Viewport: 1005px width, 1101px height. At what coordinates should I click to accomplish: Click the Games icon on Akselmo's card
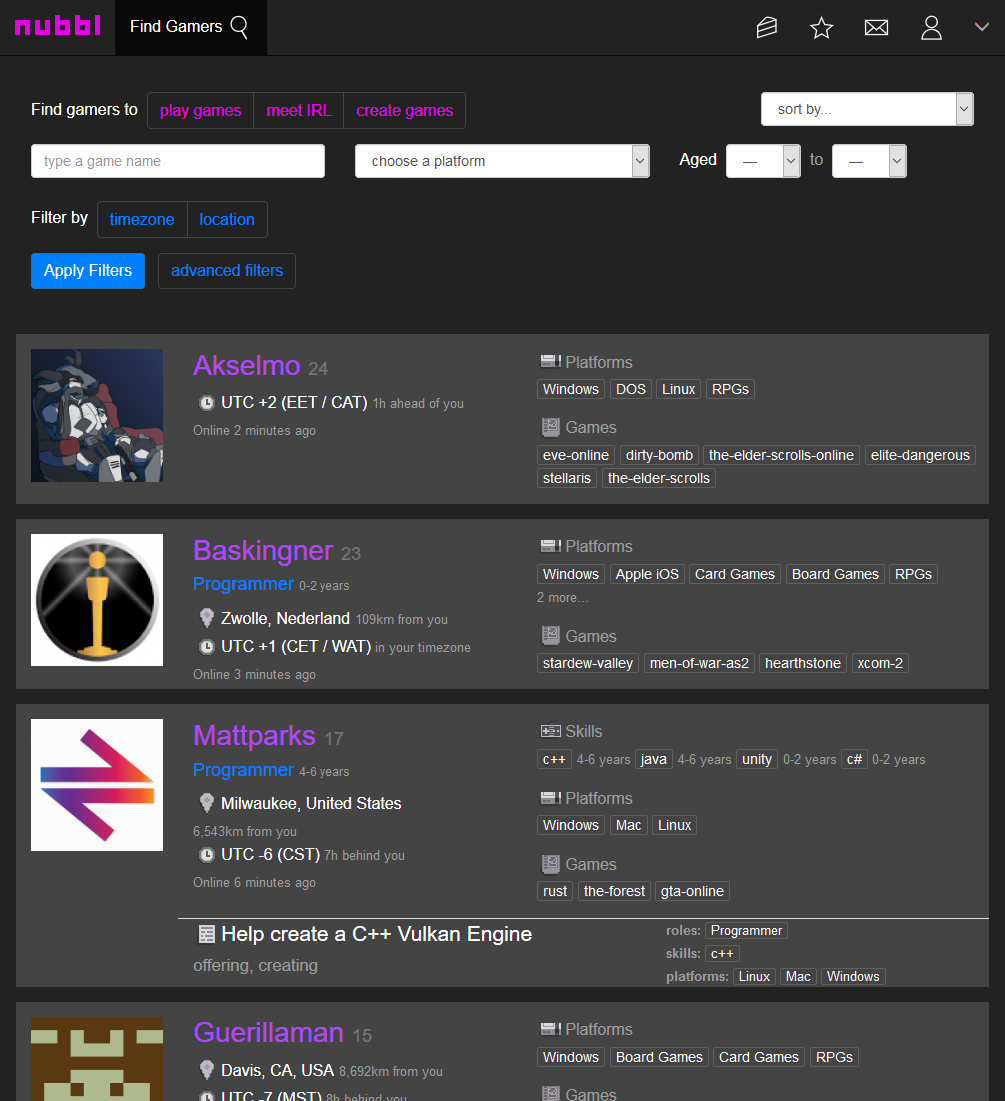(550, 427)
